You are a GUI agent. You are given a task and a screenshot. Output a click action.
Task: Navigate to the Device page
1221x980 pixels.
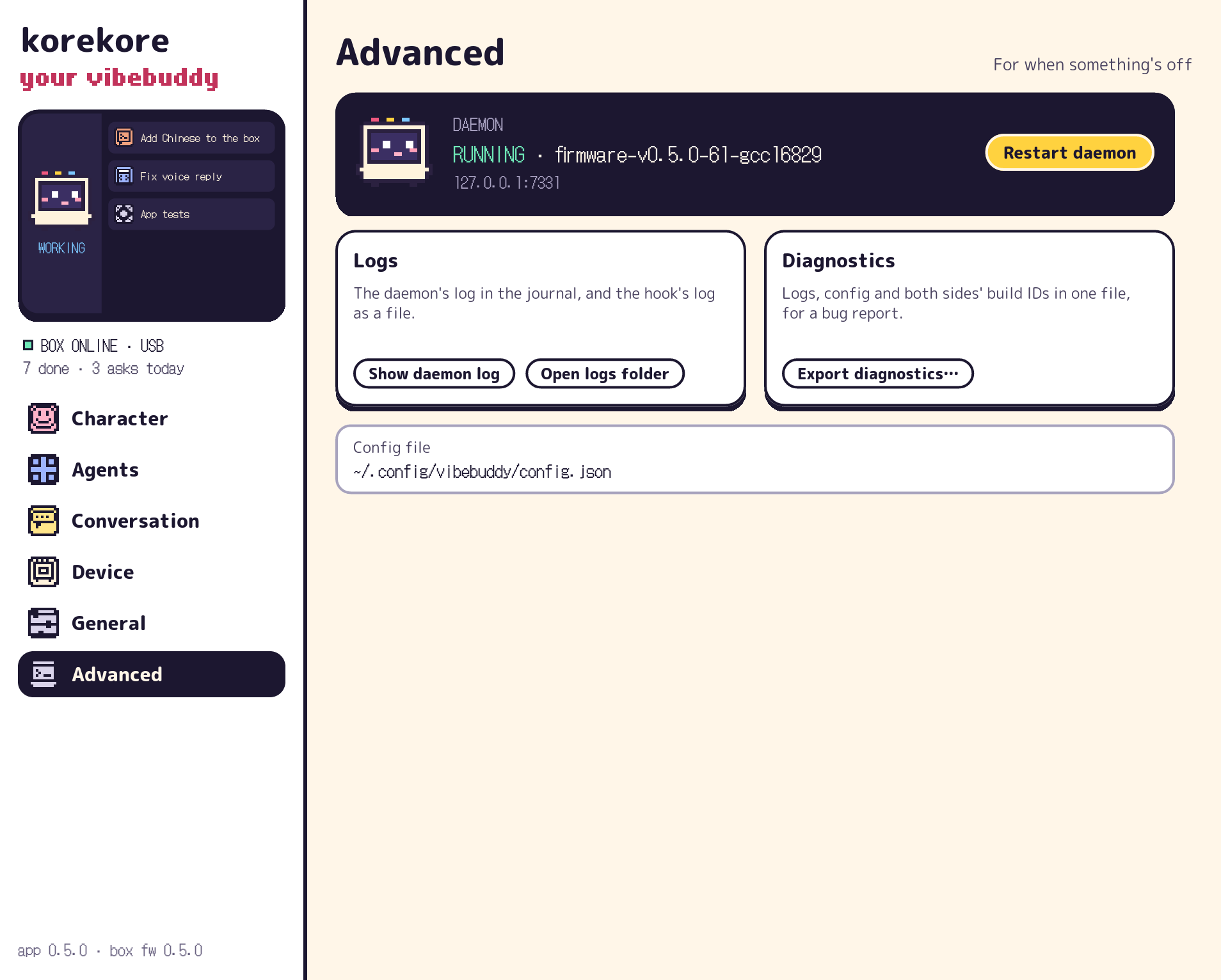tap(152, 572)
